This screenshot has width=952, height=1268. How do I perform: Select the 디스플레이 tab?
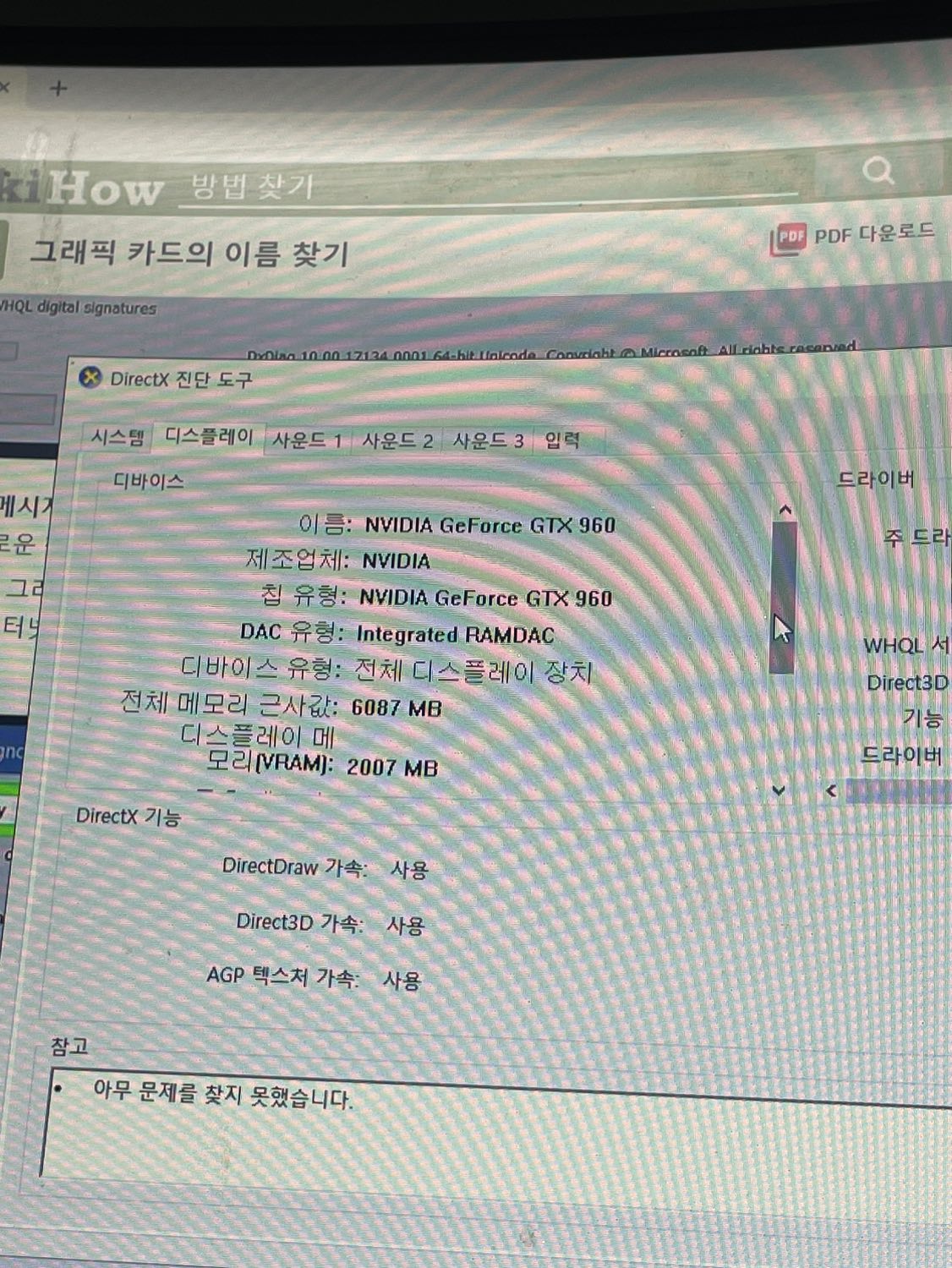[208, 436]
